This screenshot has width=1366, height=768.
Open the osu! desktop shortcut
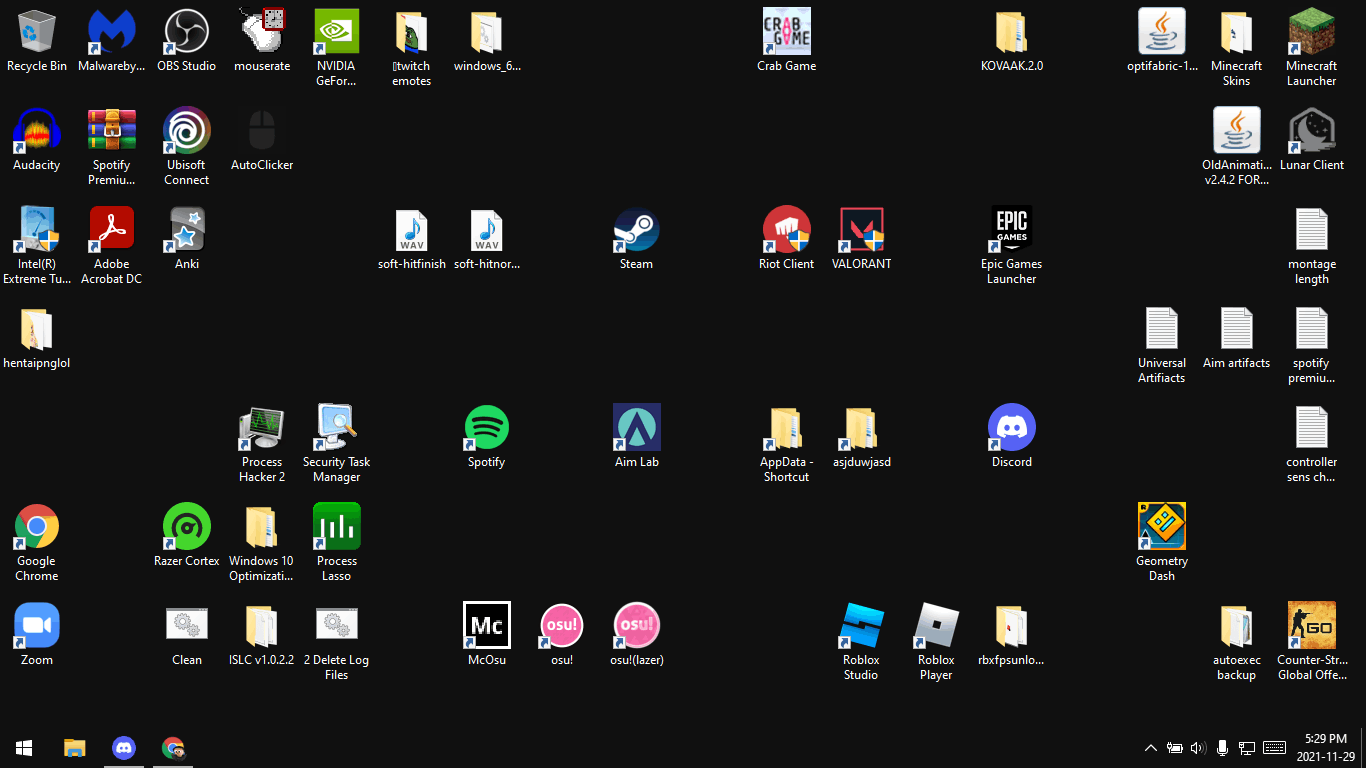[x=562, y=626]
